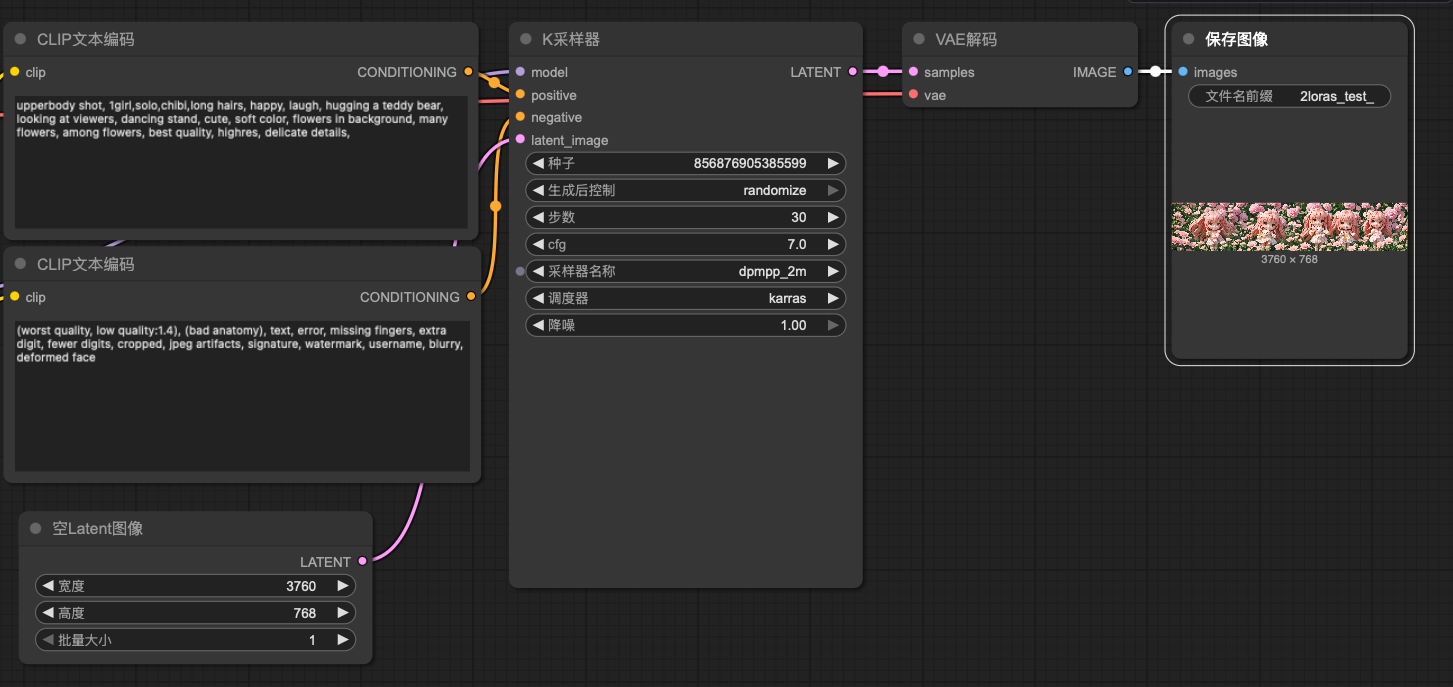This screenshot has width=1453, height=687.
Task: Select next 调度器 option with right arrow
Action: [x=833, y=298]
